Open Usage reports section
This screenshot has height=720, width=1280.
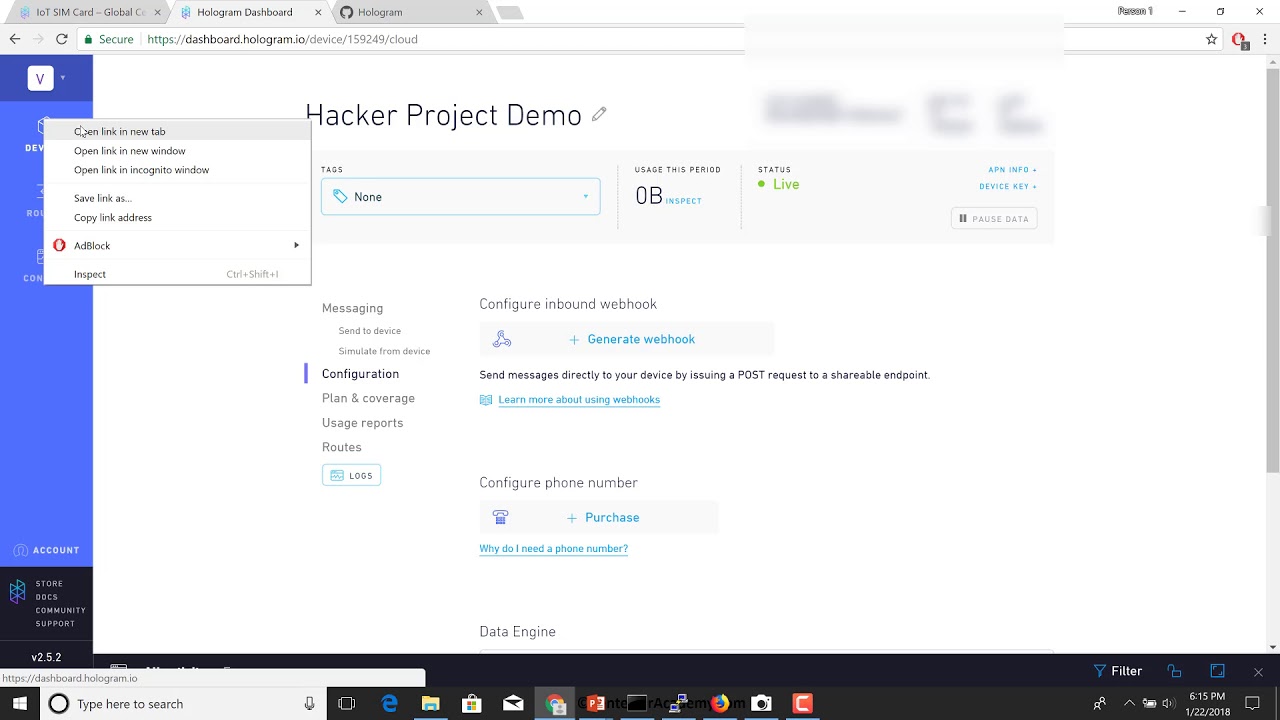click(362, 423)
